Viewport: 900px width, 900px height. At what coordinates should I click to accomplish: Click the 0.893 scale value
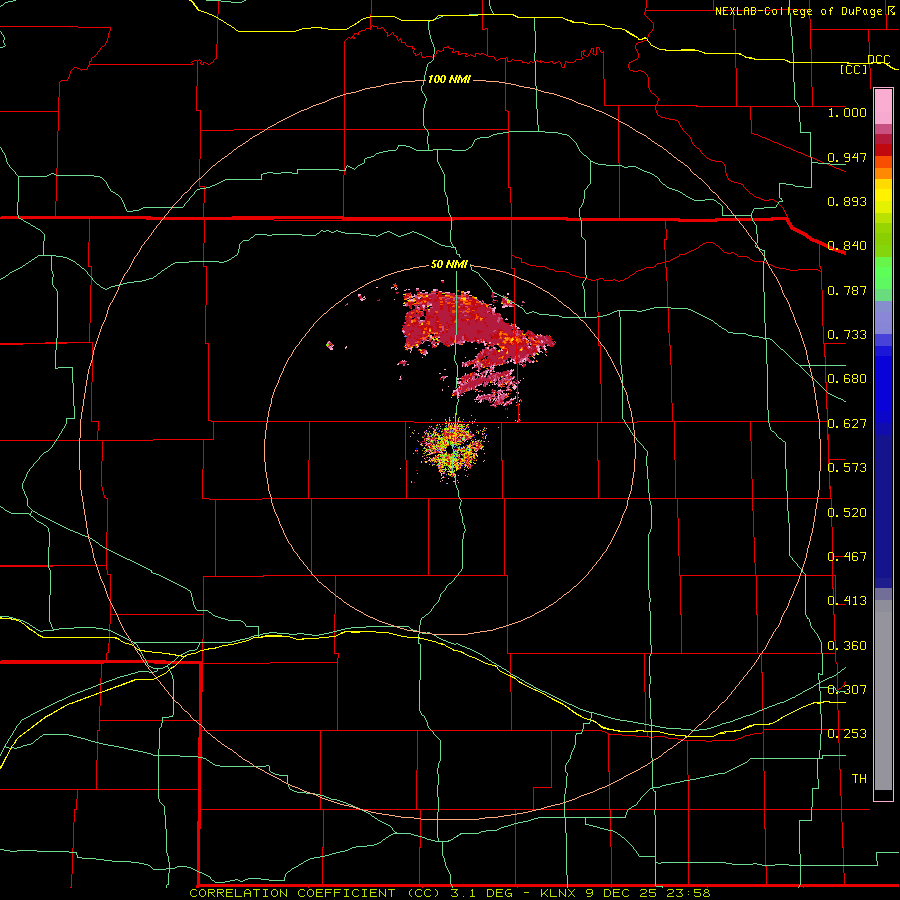click(x=847, y=201)
